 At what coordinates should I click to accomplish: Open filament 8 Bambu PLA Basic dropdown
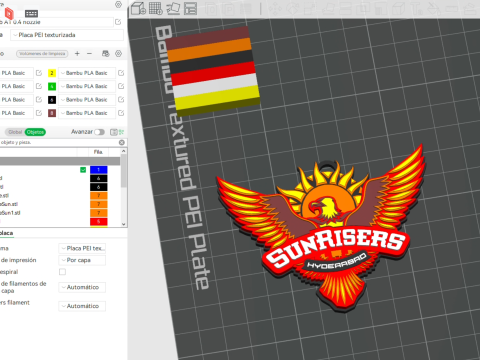87,113
